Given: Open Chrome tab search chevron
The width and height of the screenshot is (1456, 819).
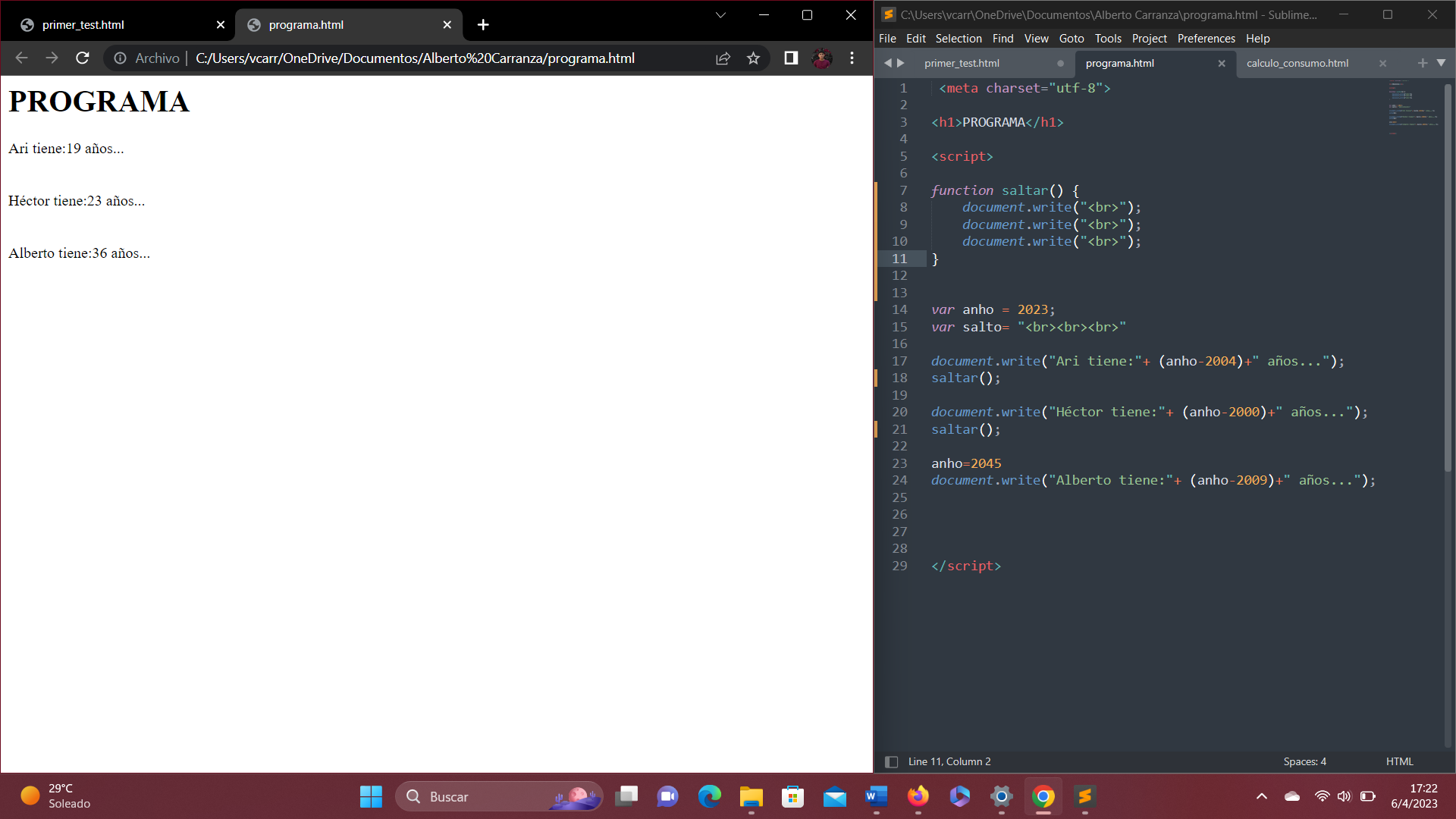Looking at the screenshot, I should pyautogui.click(x=720, y=15).
